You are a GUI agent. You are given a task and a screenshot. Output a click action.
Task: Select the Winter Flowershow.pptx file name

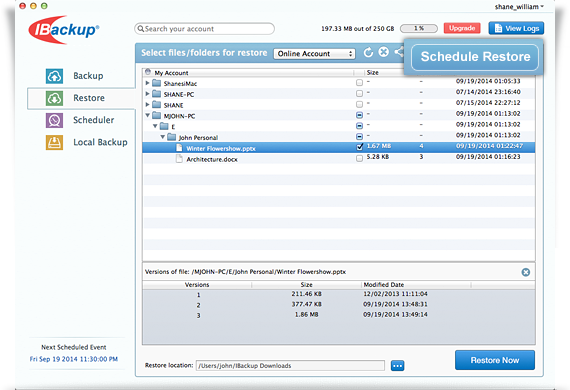[221, 148]
